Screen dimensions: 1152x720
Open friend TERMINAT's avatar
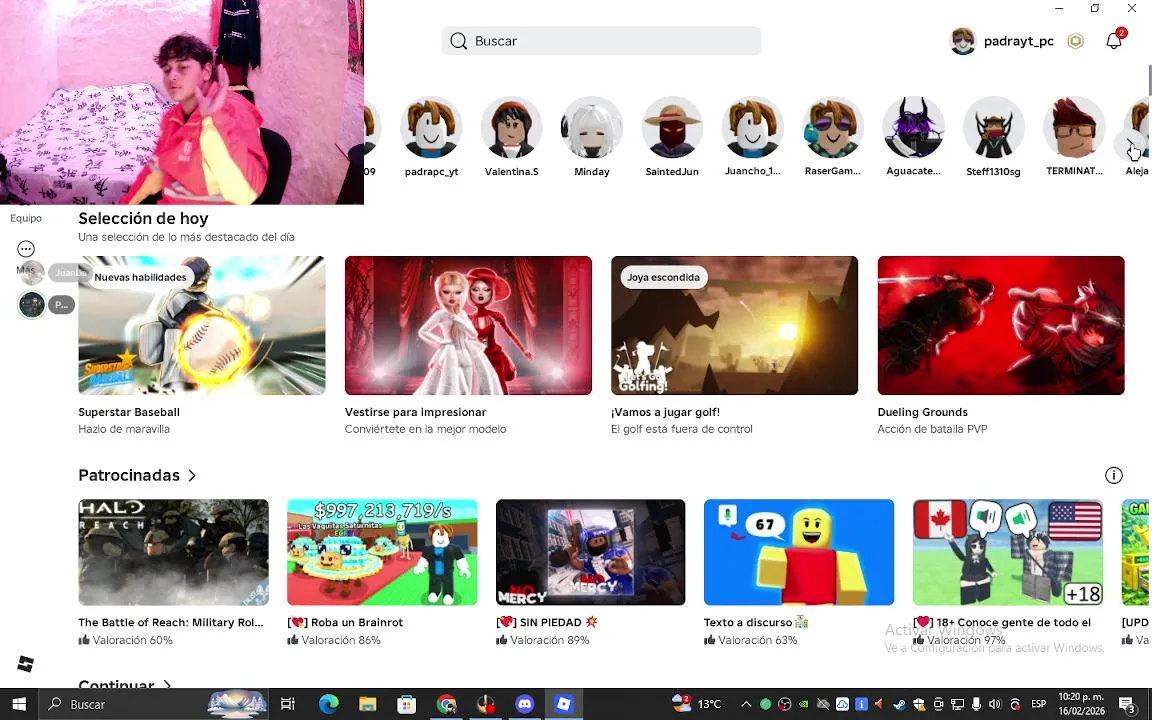point(1074,128)
